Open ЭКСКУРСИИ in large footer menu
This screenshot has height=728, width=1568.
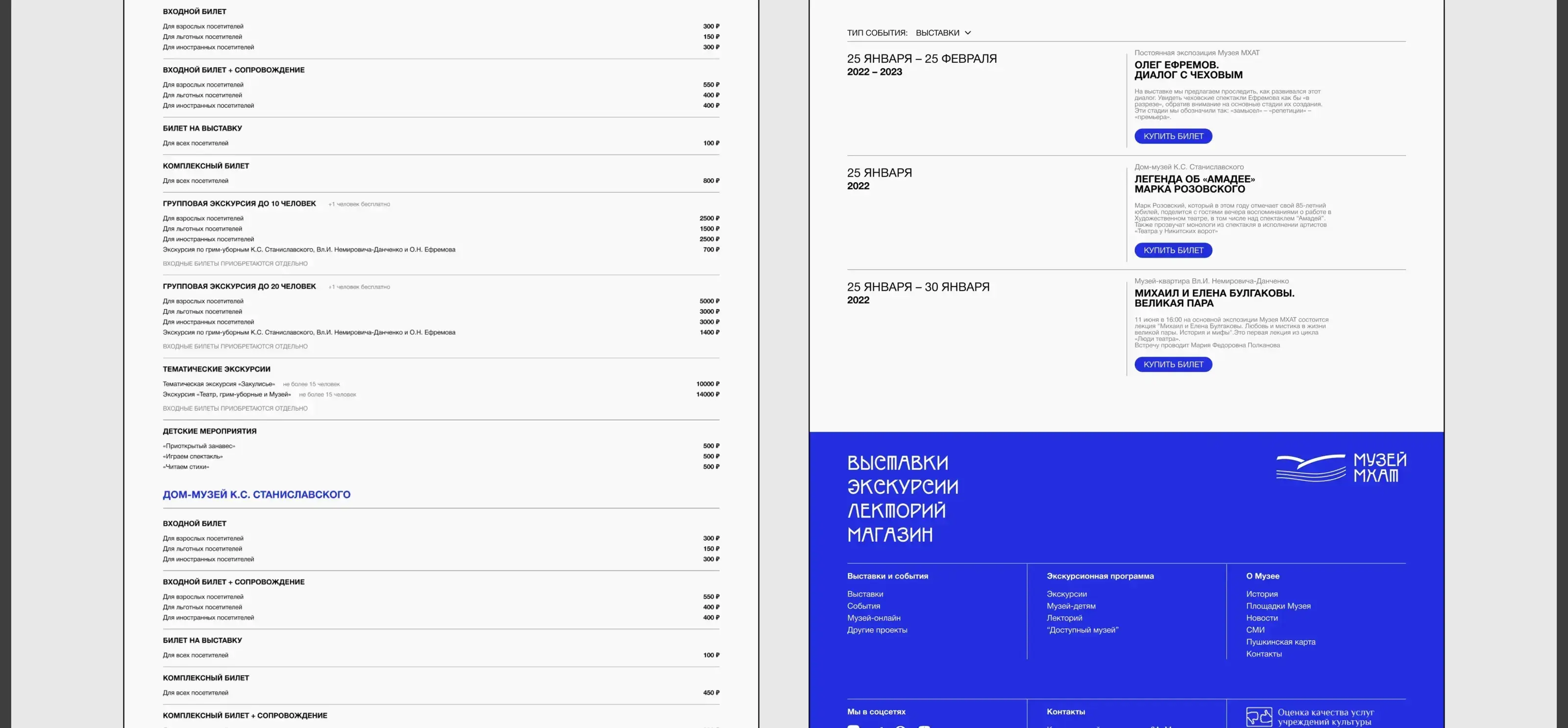pos(903,487)
